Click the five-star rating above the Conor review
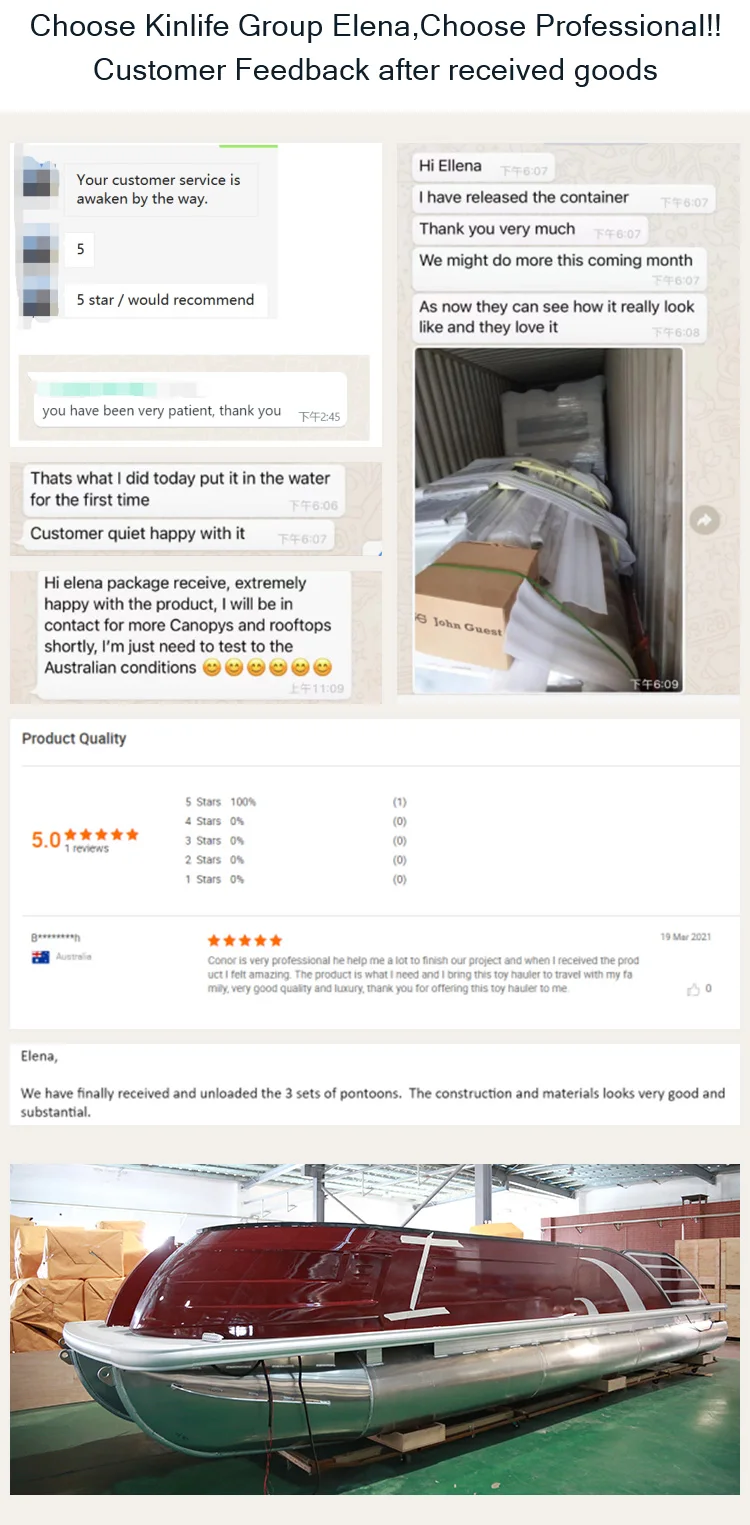The image size is (750, 1525). point(244,940)
